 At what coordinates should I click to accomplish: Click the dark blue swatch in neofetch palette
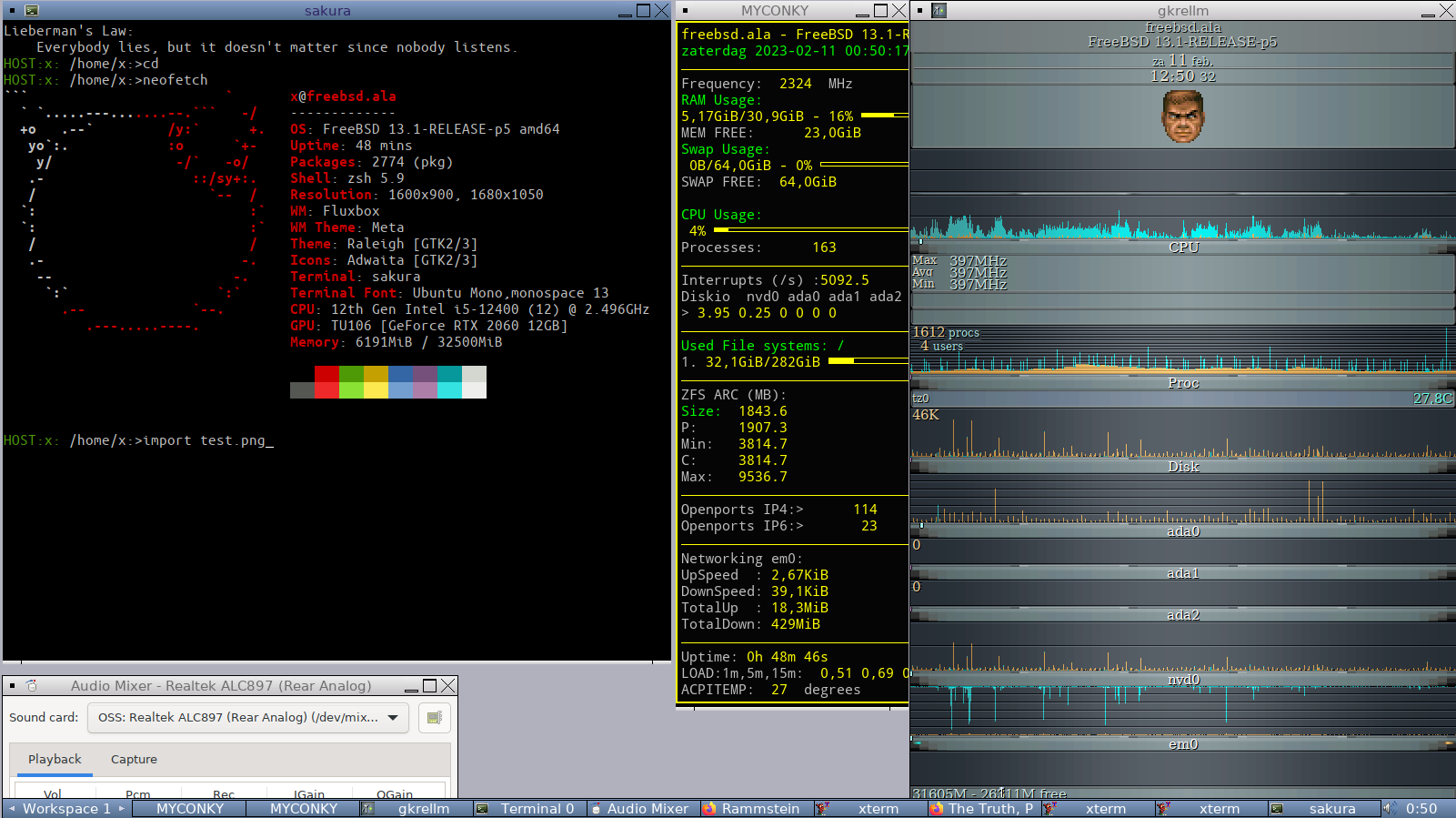click(x=400, y=374)
